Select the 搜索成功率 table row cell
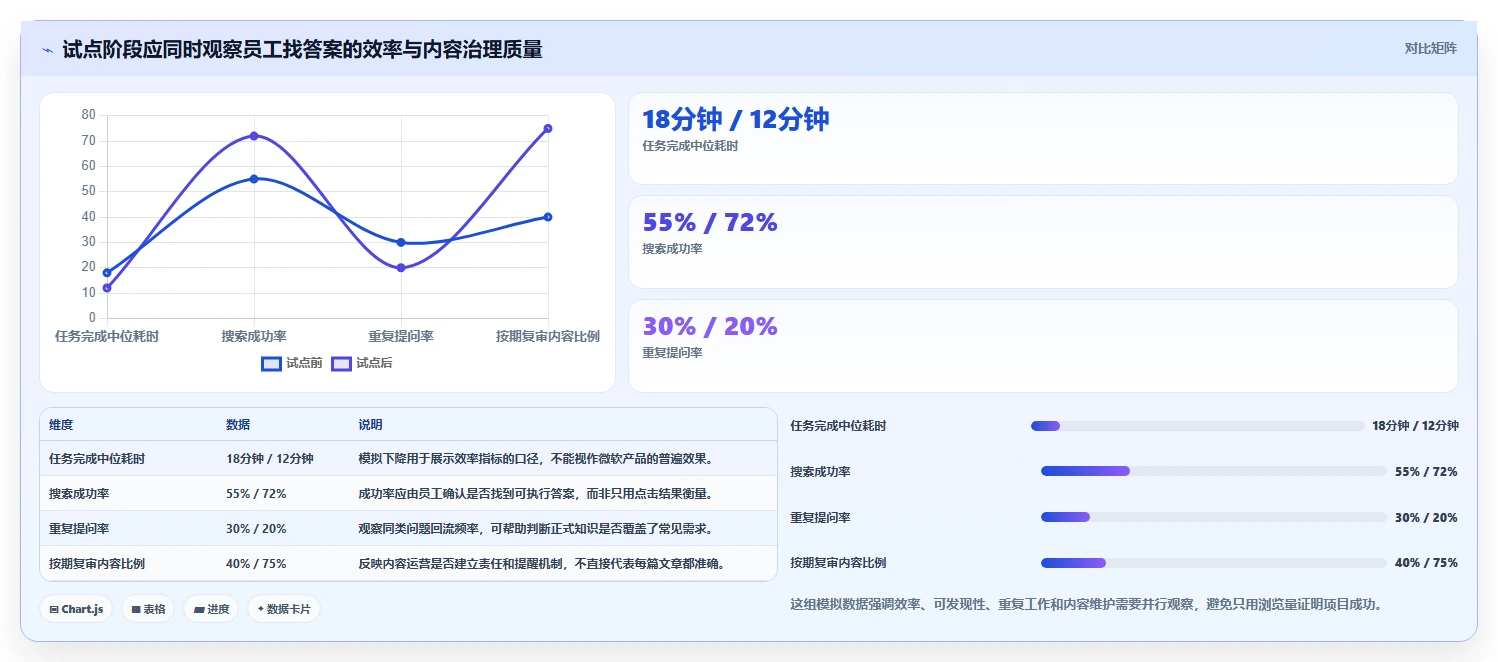Image resolution: width=1498 pixels, height=662 pixels. 79,494
